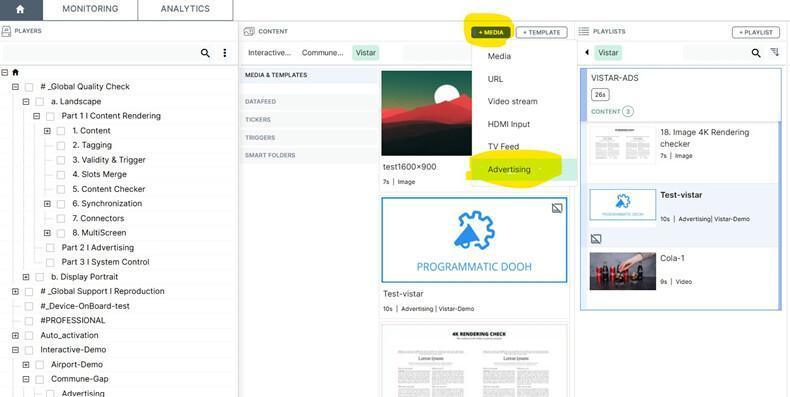This screenshot has width=790, height=397.
Task: Collapse the # _Global Quality Check node
Action: click(15, 87)
